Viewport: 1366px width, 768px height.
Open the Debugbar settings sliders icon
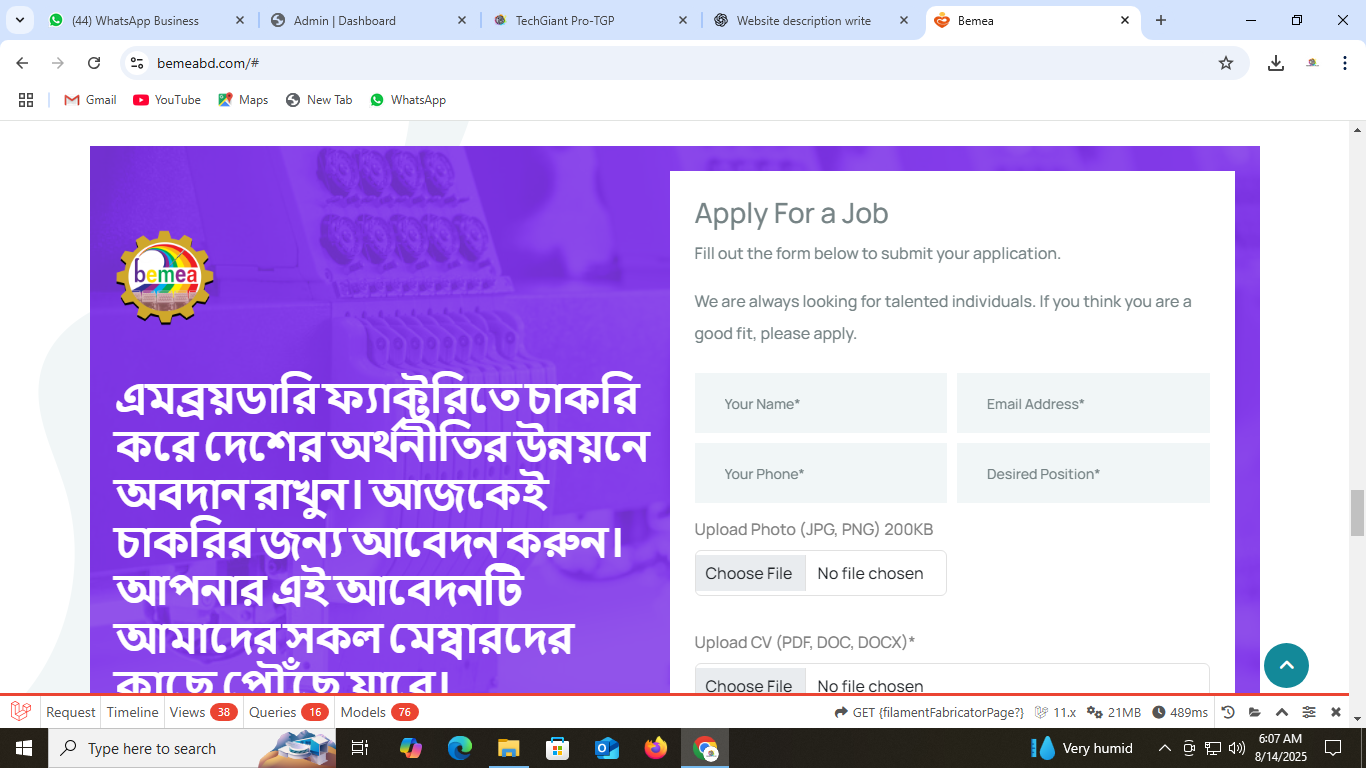[x=1309, y=712]
